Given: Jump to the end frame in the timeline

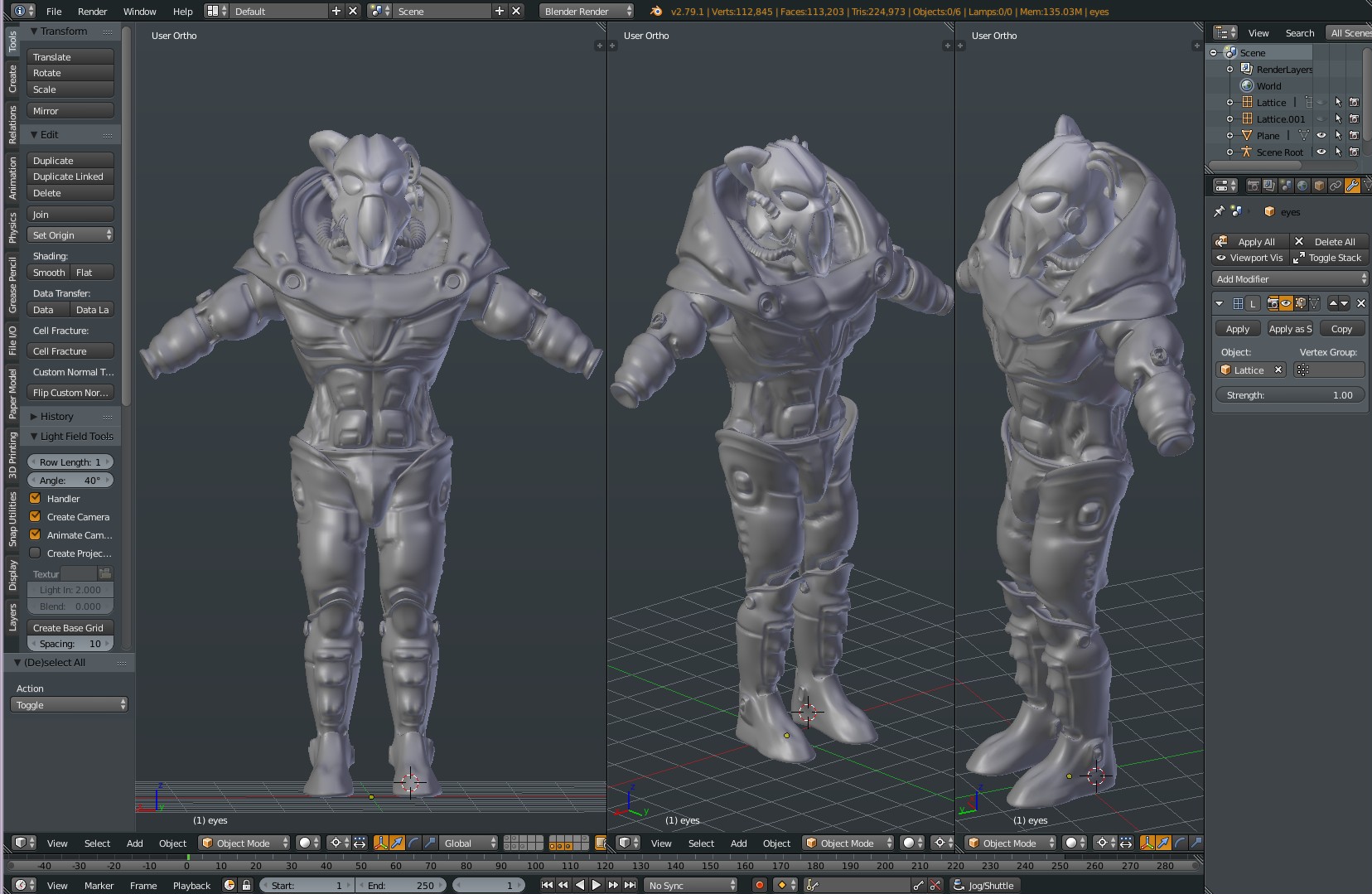Looking at the screenshot, I should [x=630, y=885].
